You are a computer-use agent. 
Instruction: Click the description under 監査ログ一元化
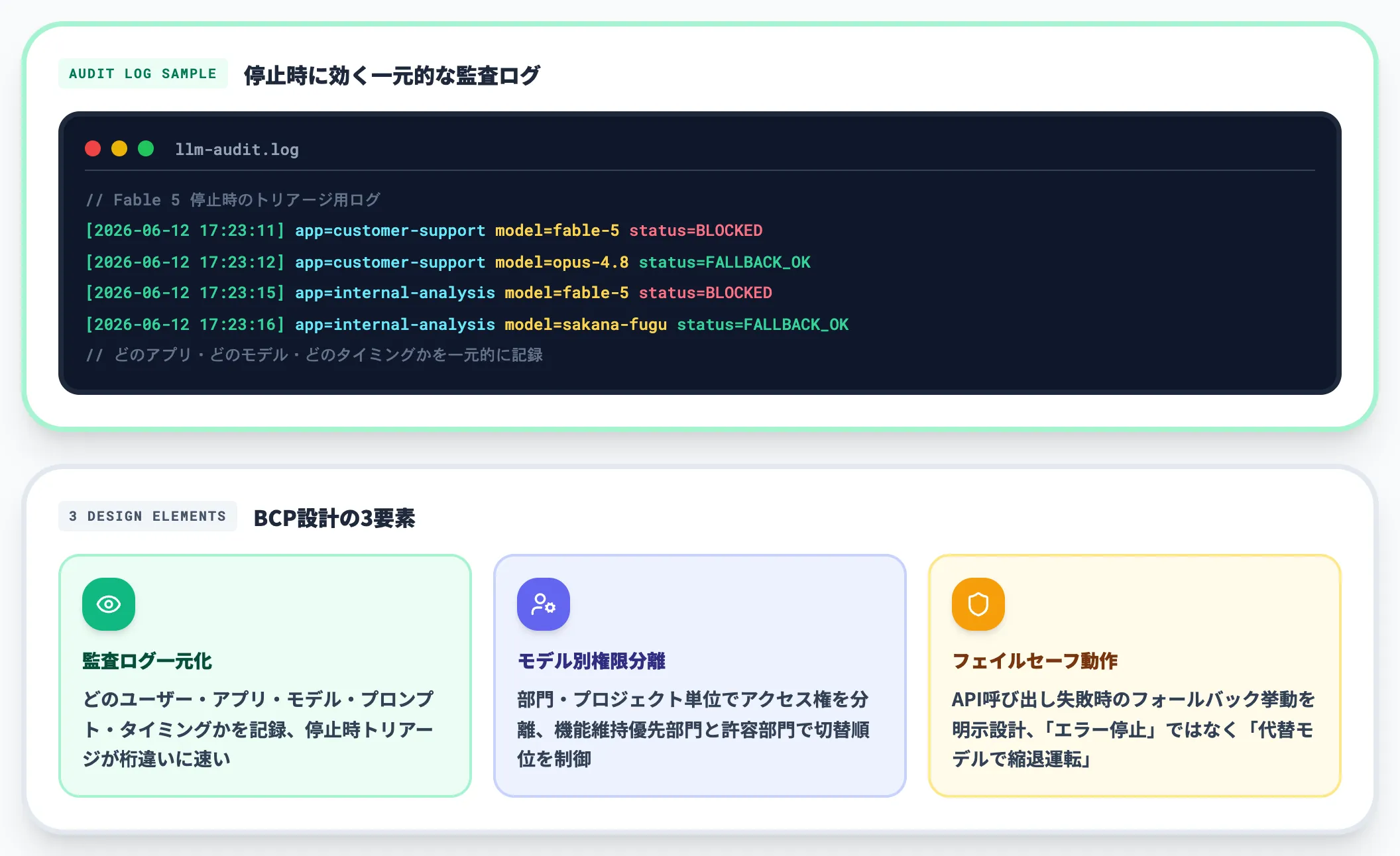pyautogui.click(x=258, y=729)
